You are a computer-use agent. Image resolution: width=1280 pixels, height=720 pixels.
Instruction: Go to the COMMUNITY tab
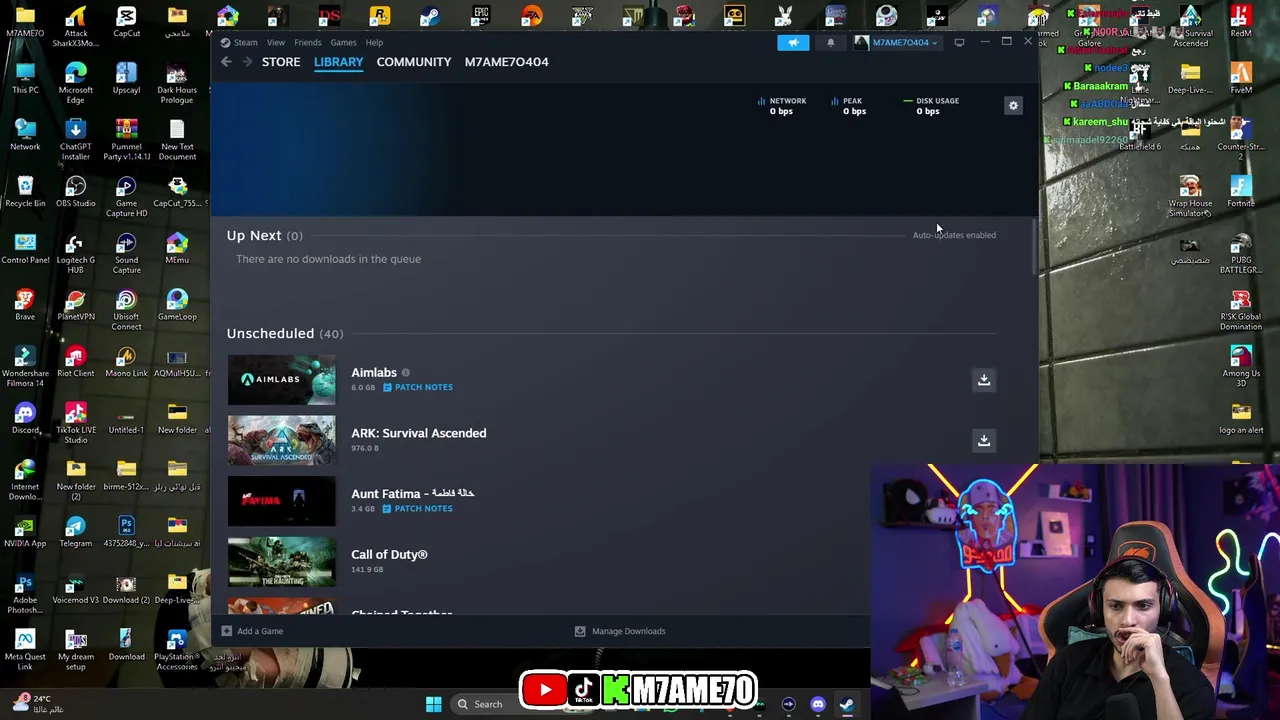(414, 62)
